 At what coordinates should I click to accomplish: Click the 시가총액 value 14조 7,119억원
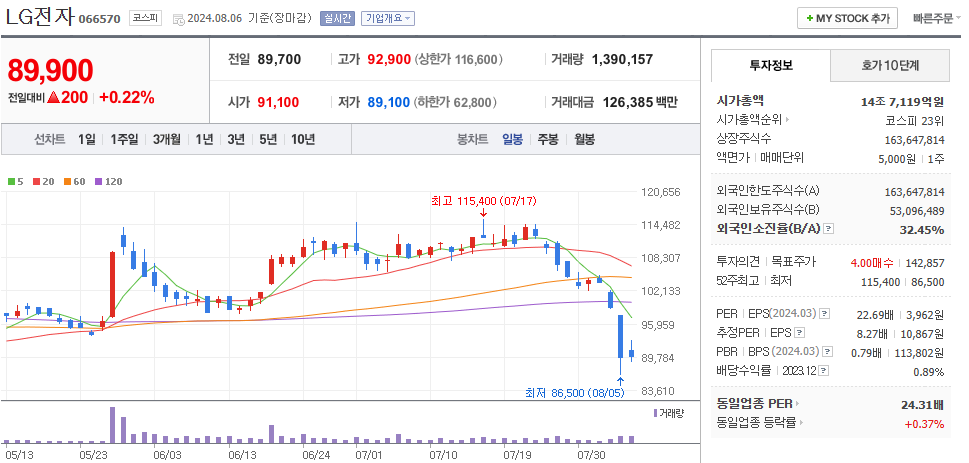(902, 102)
